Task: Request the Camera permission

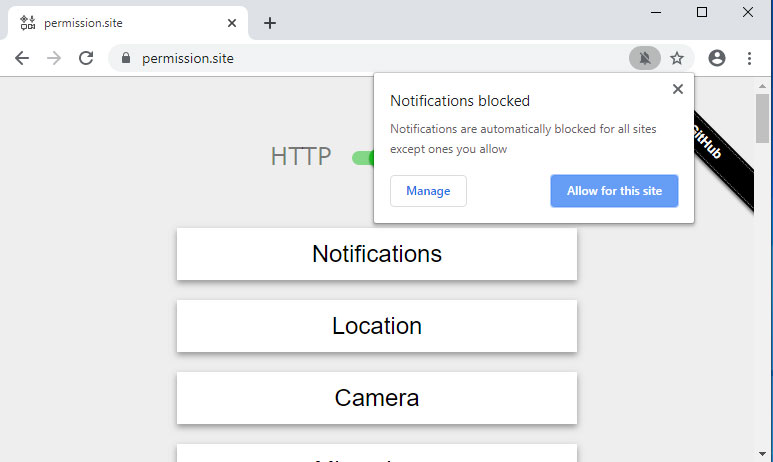Action: 377,398
